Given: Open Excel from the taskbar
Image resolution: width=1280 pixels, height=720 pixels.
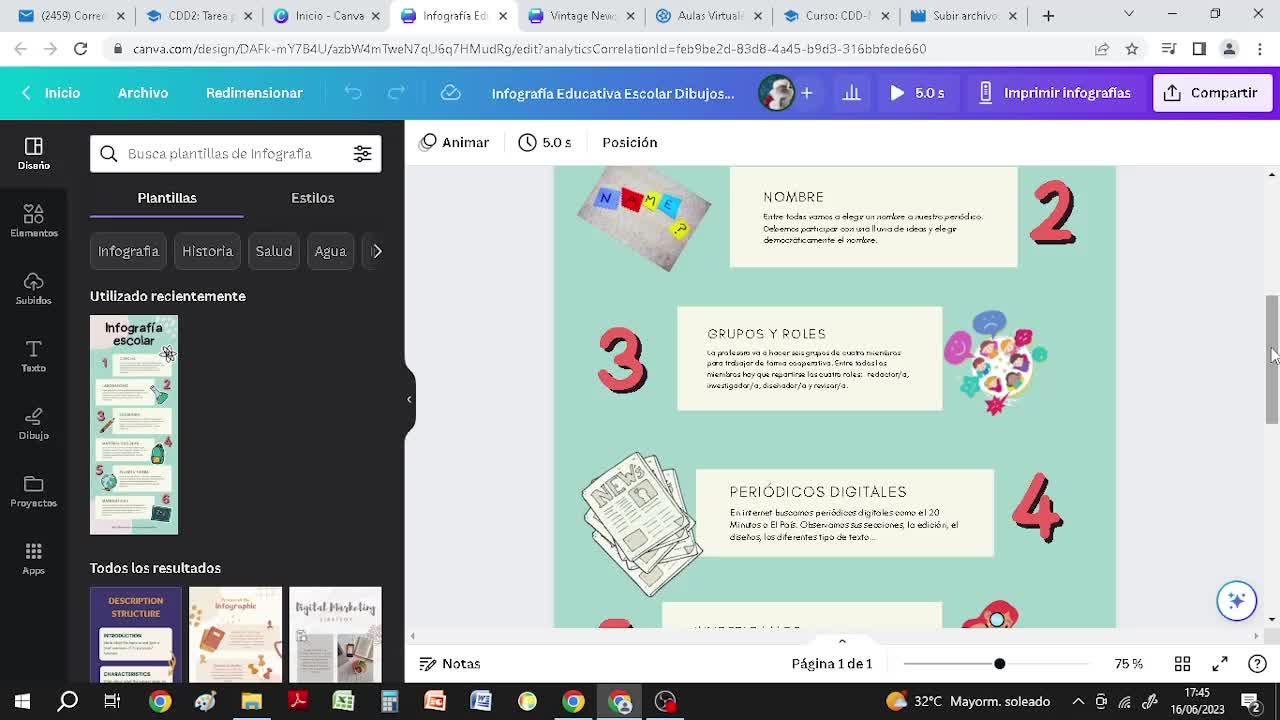Looking at the screenshot, I should 343,701.
